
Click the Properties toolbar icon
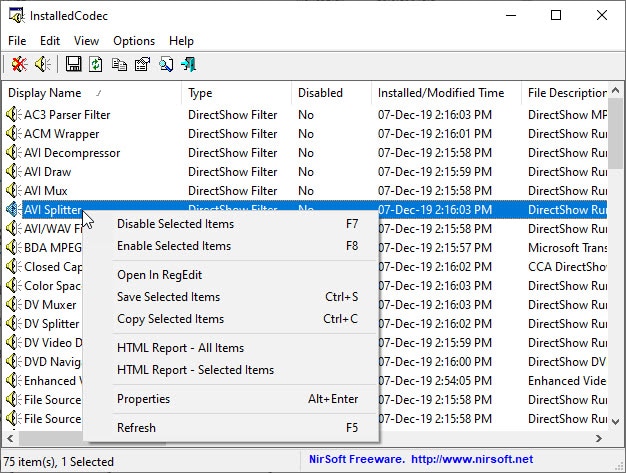pos(143,64)
